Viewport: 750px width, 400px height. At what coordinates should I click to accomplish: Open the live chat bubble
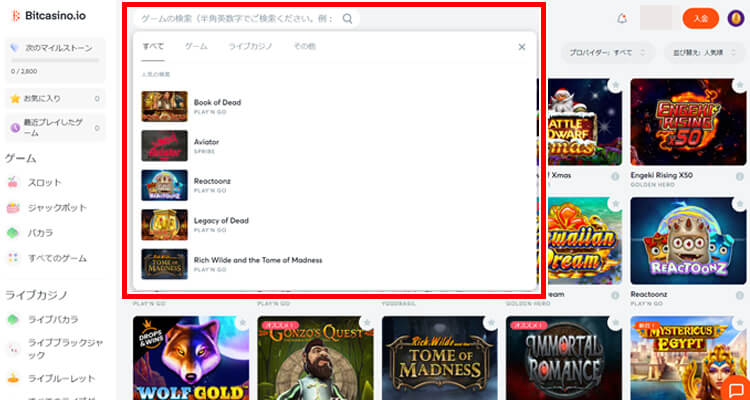pos(736,389)
